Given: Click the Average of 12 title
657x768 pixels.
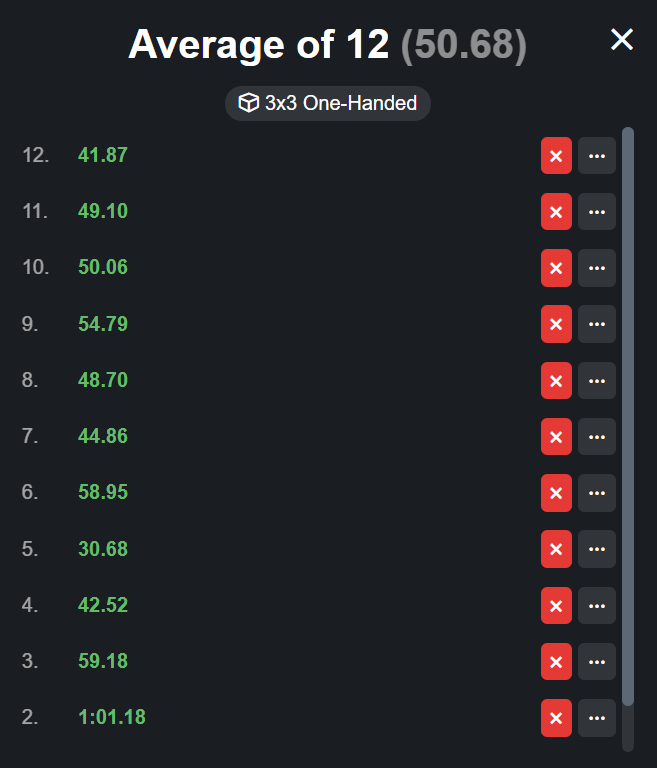Looking at the screenshot, I should pos(259,45).
